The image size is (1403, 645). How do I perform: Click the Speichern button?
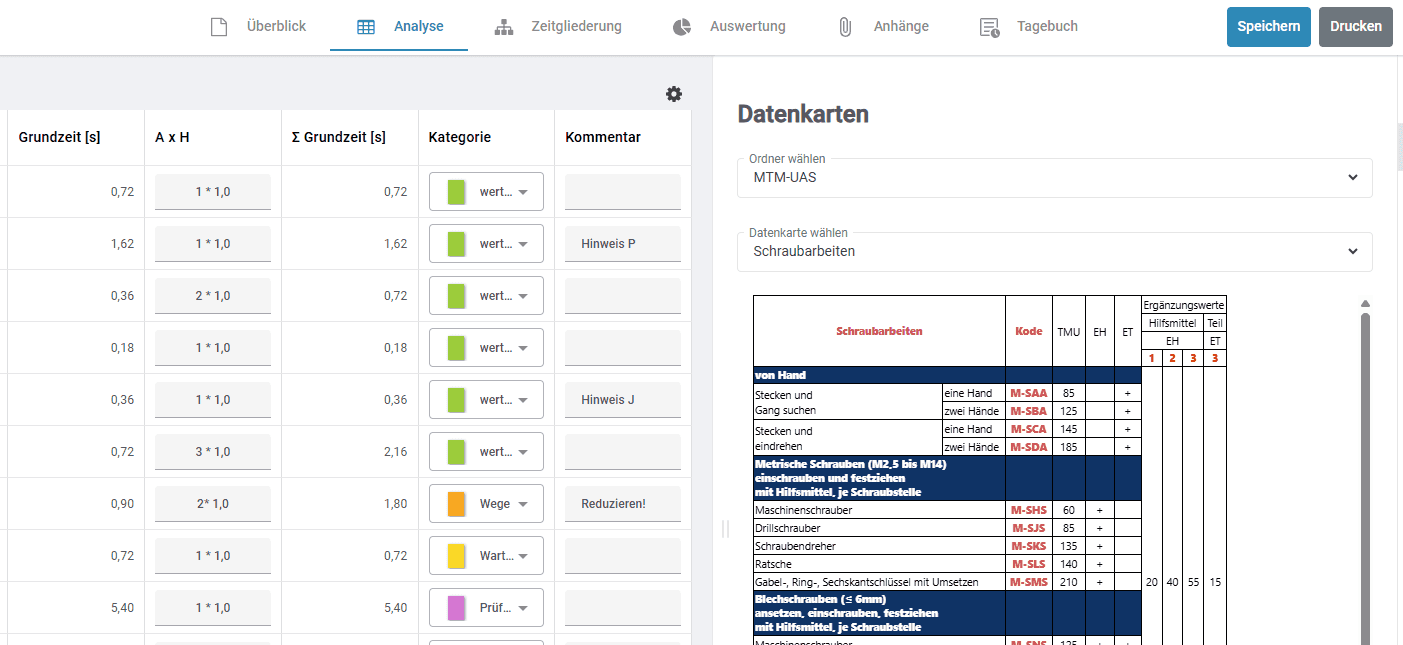pos(1268,27)
